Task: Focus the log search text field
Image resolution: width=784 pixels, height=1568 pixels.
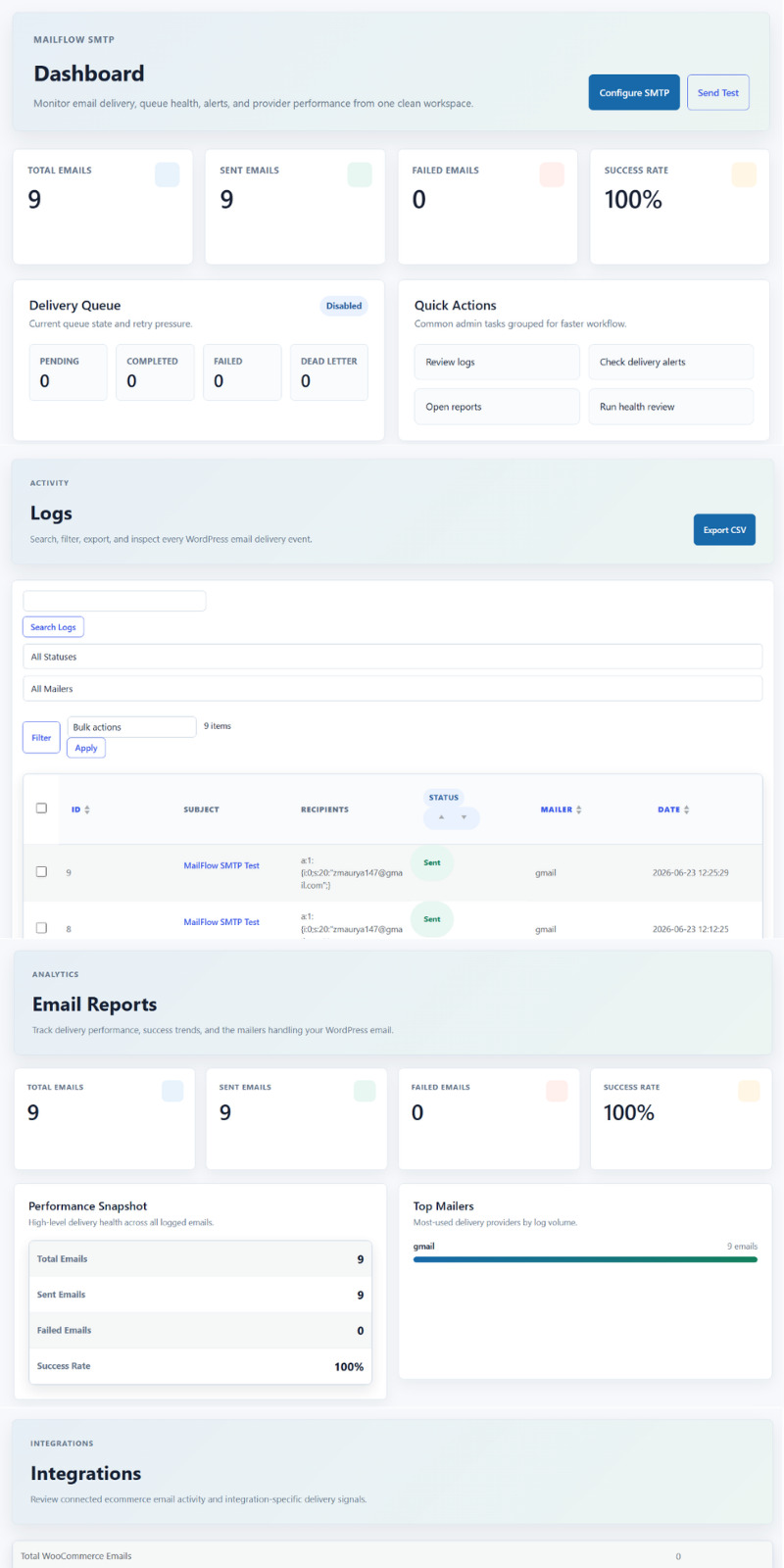Action: [115, 601]
